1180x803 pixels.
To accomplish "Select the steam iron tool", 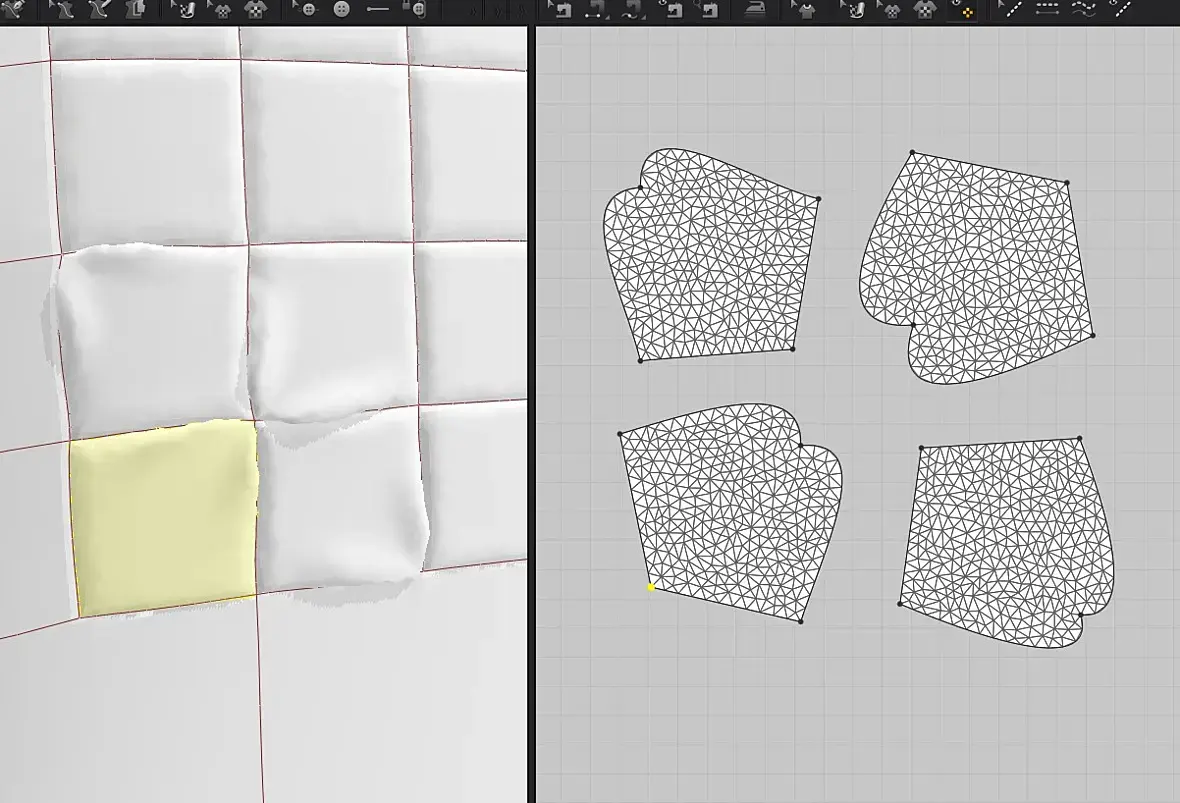I will [x=755, y=9].
